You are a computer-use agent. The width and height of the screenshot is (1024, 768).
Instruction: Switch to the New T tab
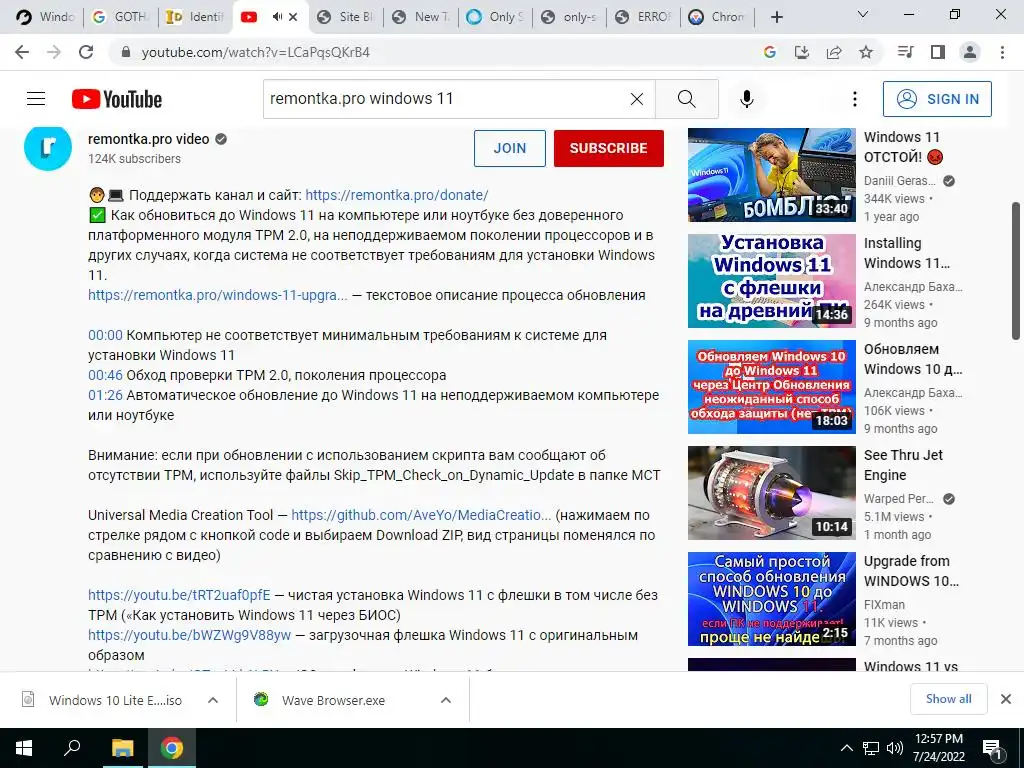[421, 17]
